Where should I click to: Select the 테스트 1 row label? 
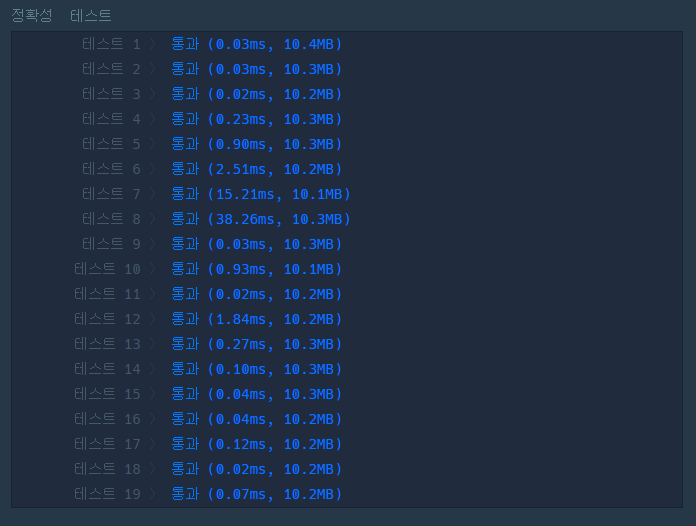111,44
